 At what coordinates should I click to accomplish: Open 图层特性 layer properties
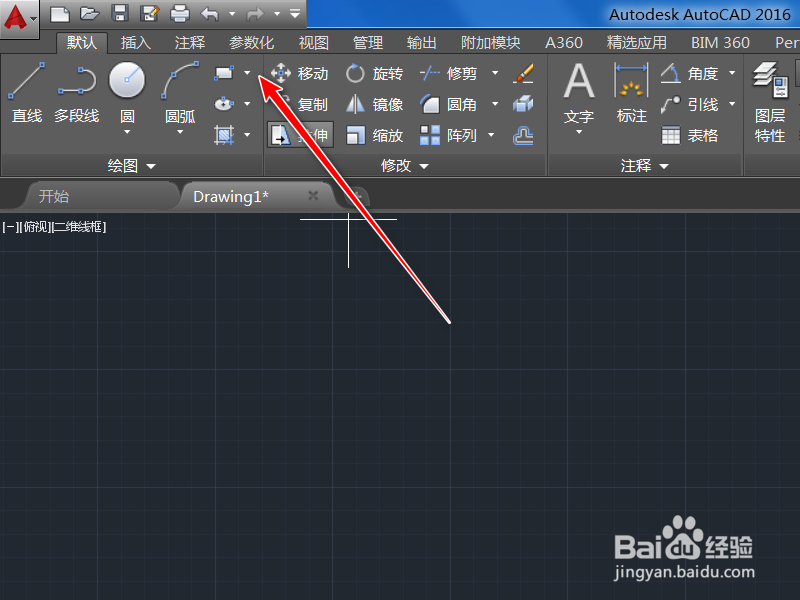[x=770, y=102]
